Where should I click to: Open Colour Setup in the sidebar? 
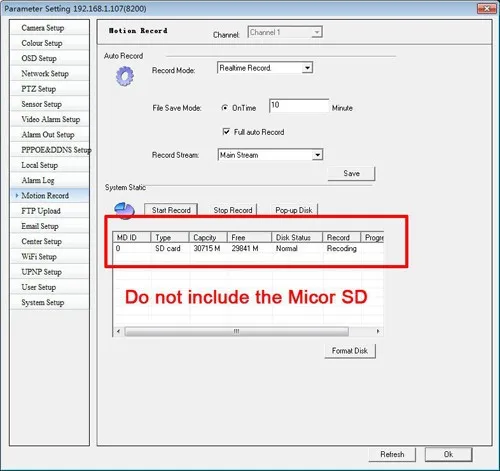pyautogui.click(x=50, y=43)
